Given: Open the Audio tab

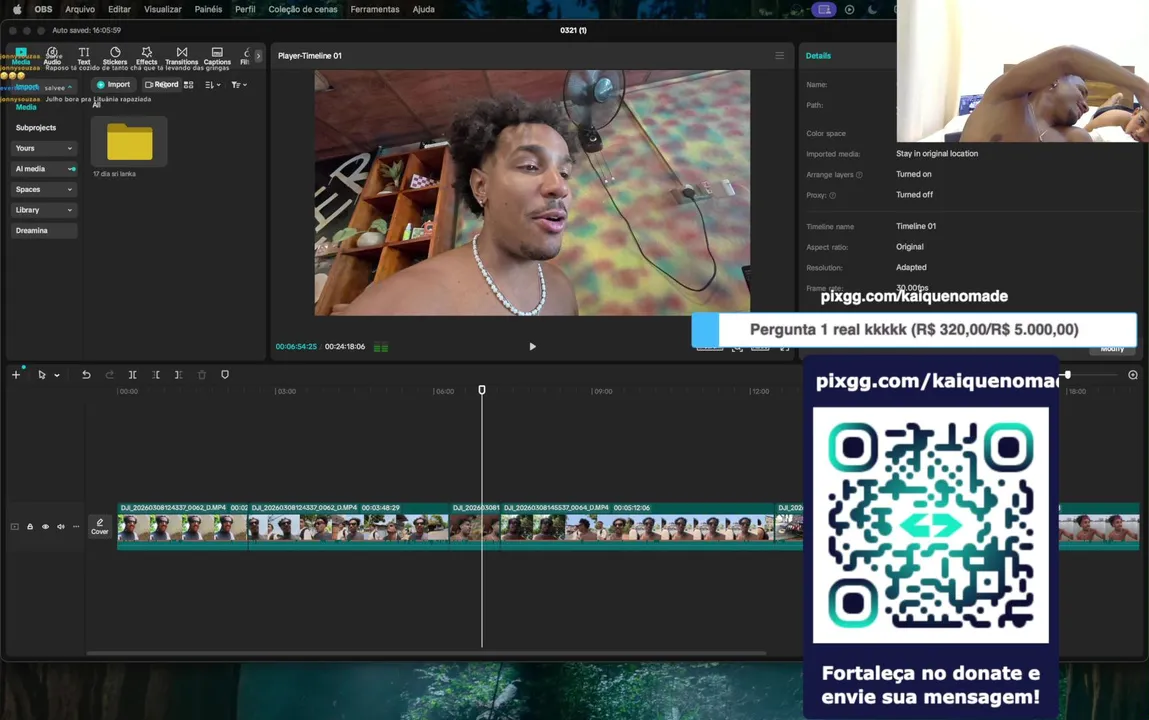Looking at the screenshot, I should [x=52, y=56].
